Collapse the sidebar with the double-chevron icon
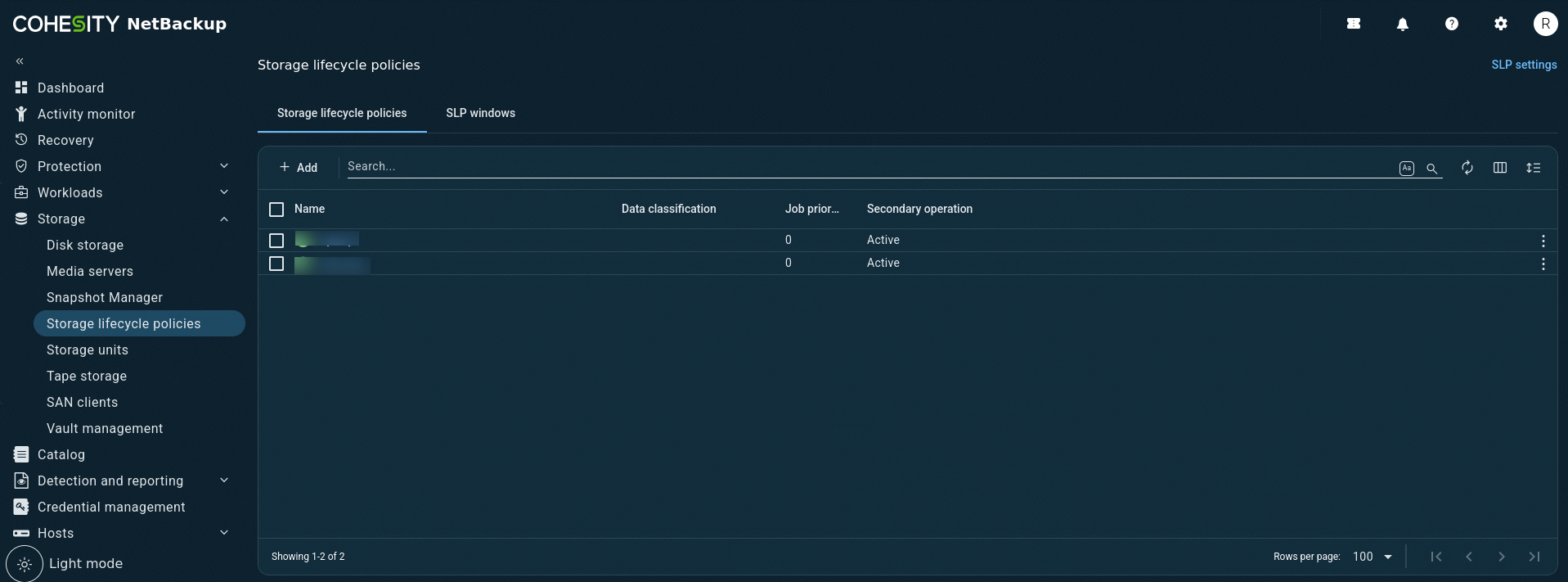 point(20,61)
